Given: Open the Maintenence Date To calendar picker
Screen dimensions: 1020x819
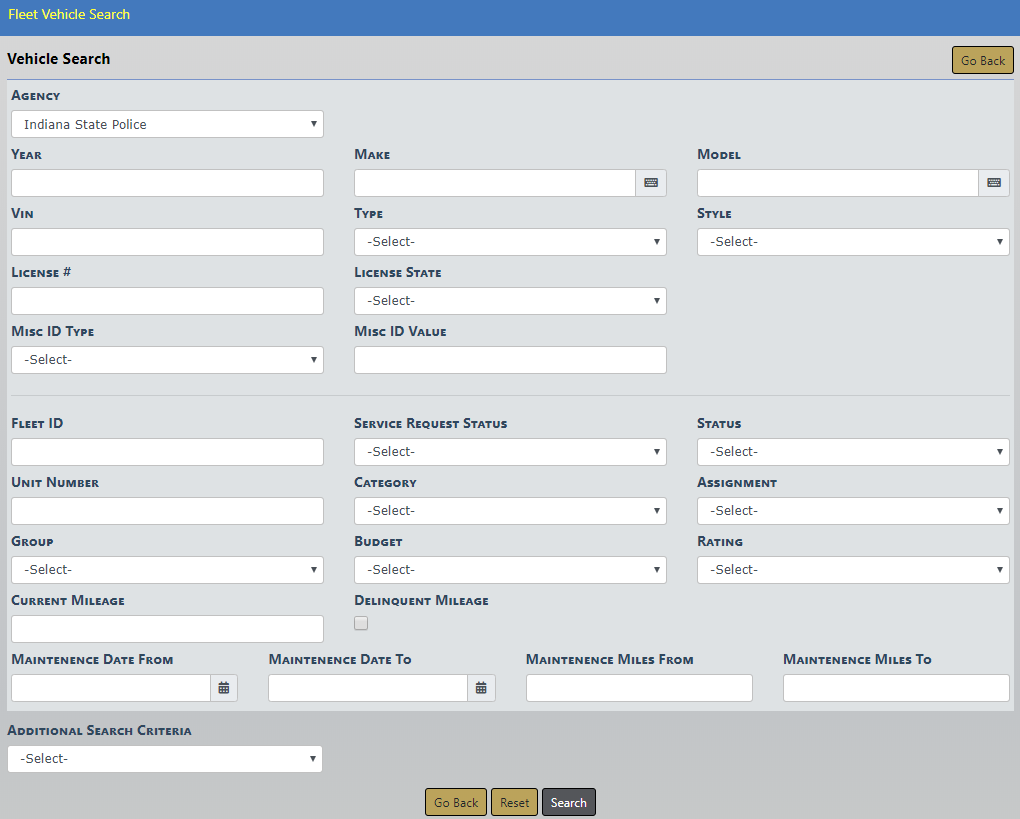Looking at the screenshot, I should [x=481, y=688].
